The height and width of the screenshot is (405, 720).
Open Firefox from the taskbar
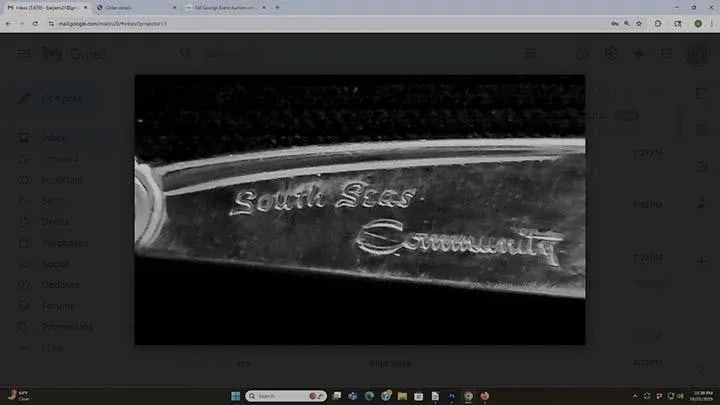485,396
